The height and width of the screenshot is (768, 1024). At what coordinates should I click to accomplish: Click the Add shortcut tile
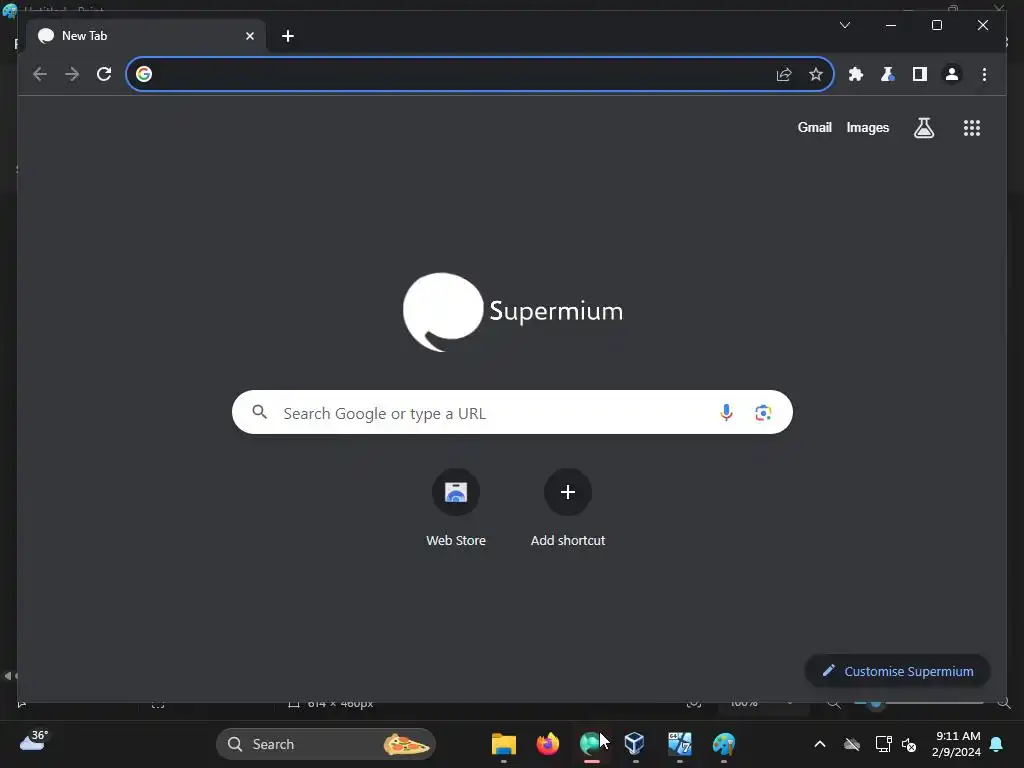click(x=568, y=509)
